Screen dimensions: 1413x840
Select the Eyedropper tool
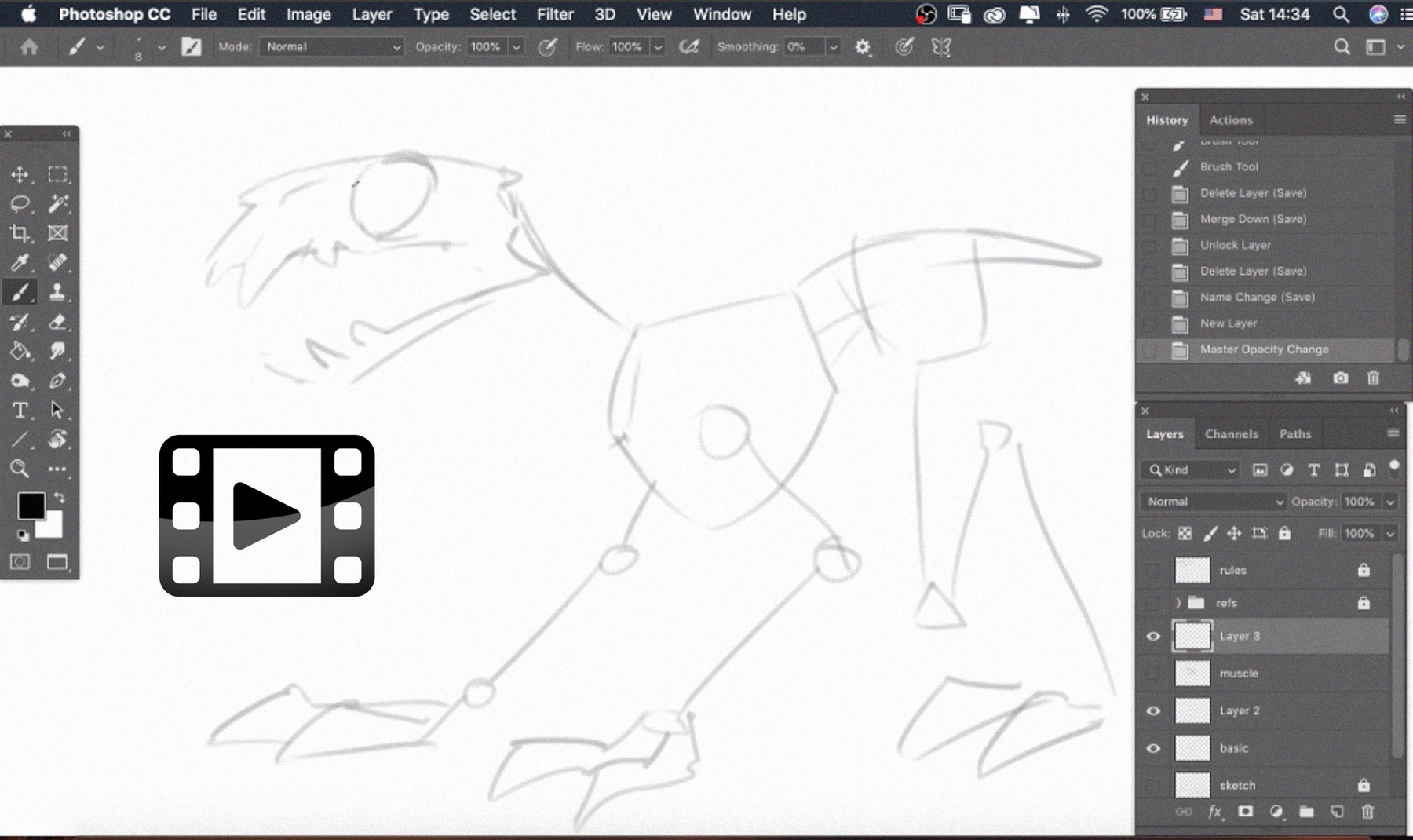click(x=20, y=263)
